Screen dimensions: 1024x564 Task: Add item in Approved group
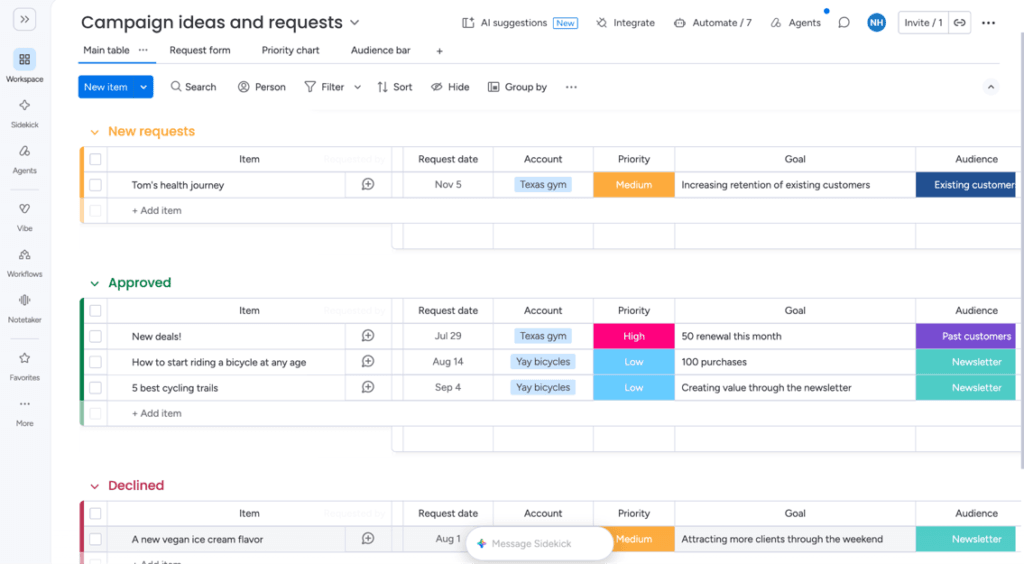[157, 413]
